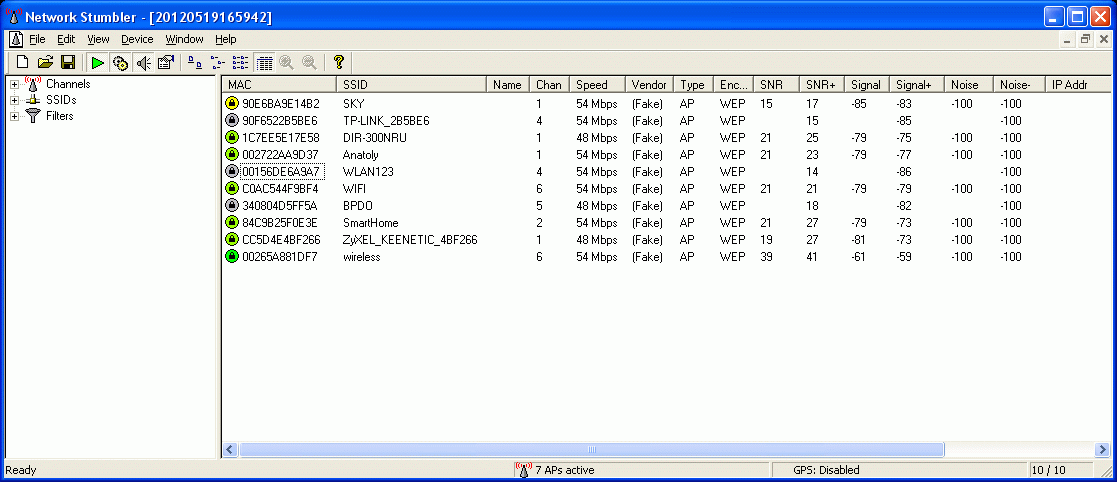Close the inner document window

coord(1103,40)
